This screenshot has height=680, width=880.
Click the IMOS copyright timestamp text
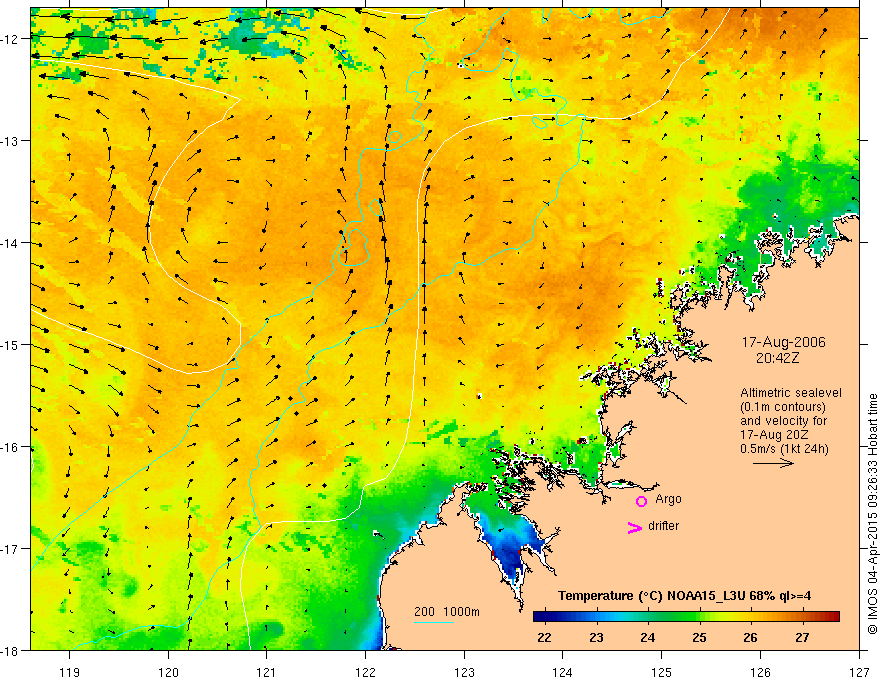(x=872, y=514)
